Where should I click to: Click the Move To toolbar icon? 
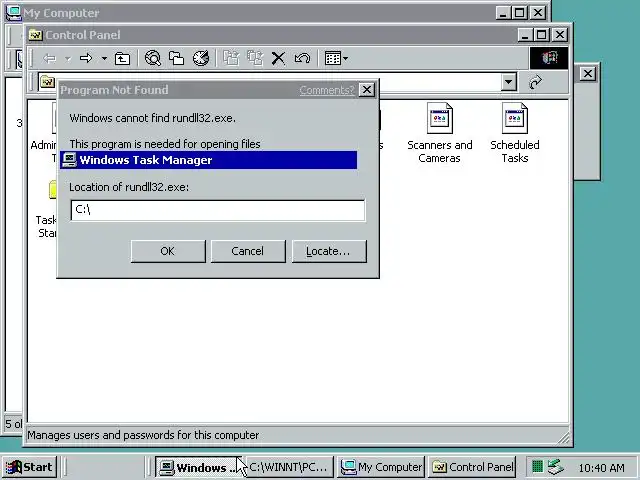[x=231, y=58]
